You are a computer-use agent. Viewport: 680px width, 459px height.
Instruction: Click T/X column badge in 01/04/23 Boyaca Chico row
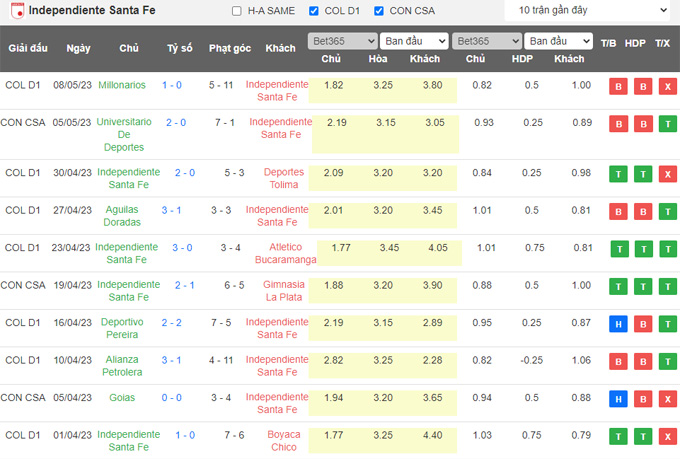663,436
